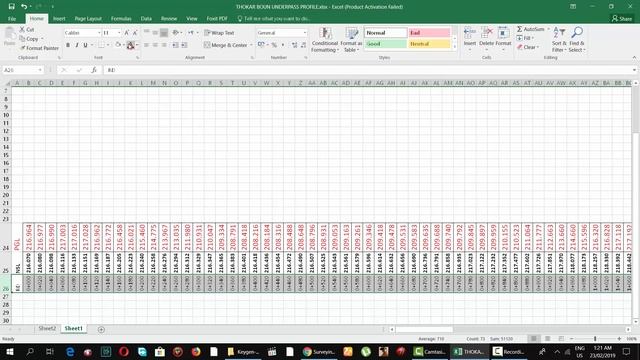The width and height of the screenshot is (640, 360).
Task: Toggle Wrap Text on selected cells
Action: pos(220,33)
